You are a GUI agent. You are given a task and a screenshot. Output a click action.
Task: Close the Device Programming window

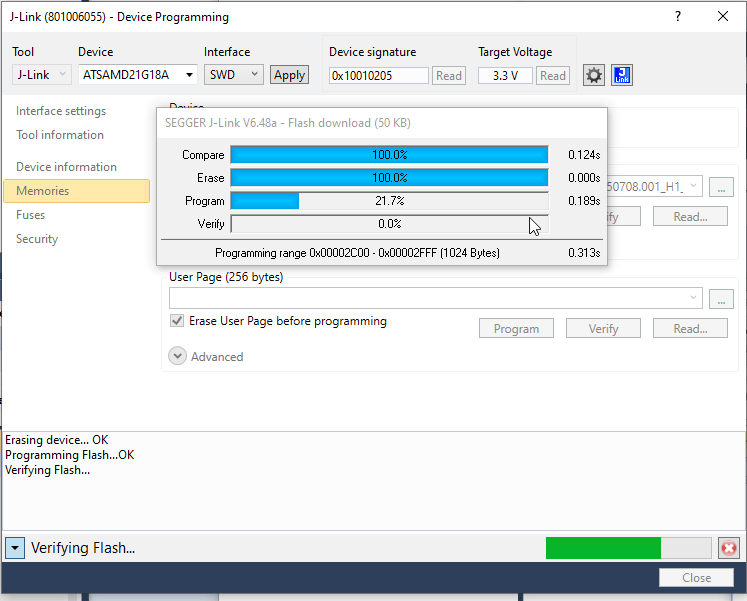pyautogui.click(x=723, y=17)
